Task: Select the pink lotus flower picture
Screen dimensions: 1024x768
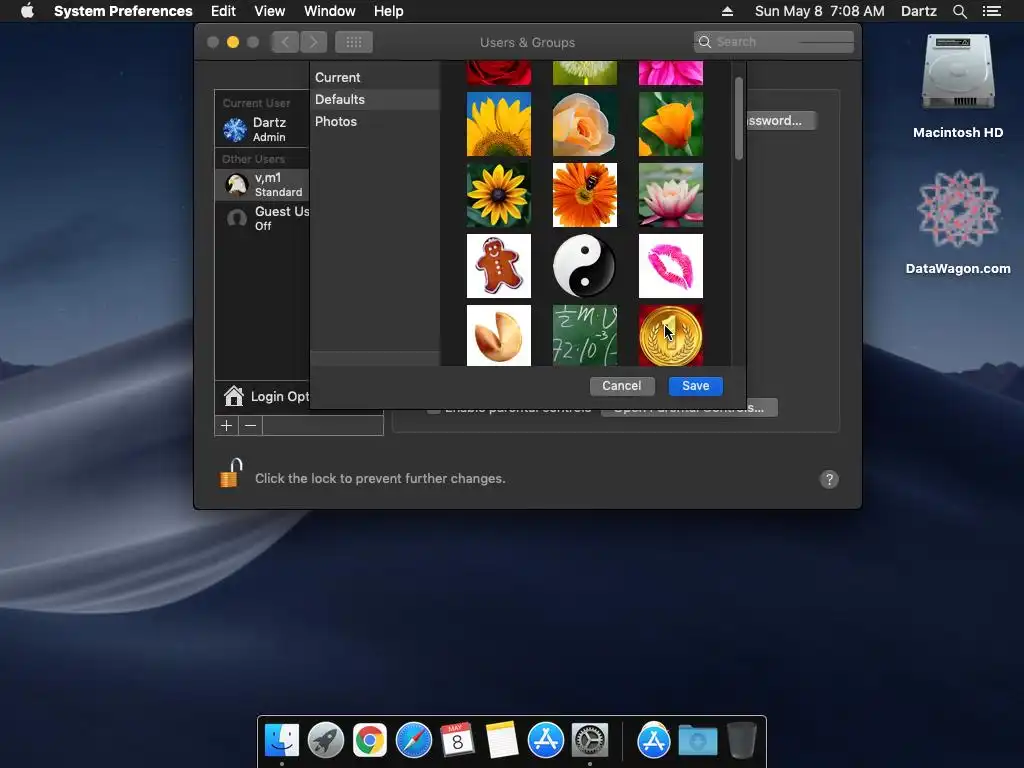Action: coord(671,195)
